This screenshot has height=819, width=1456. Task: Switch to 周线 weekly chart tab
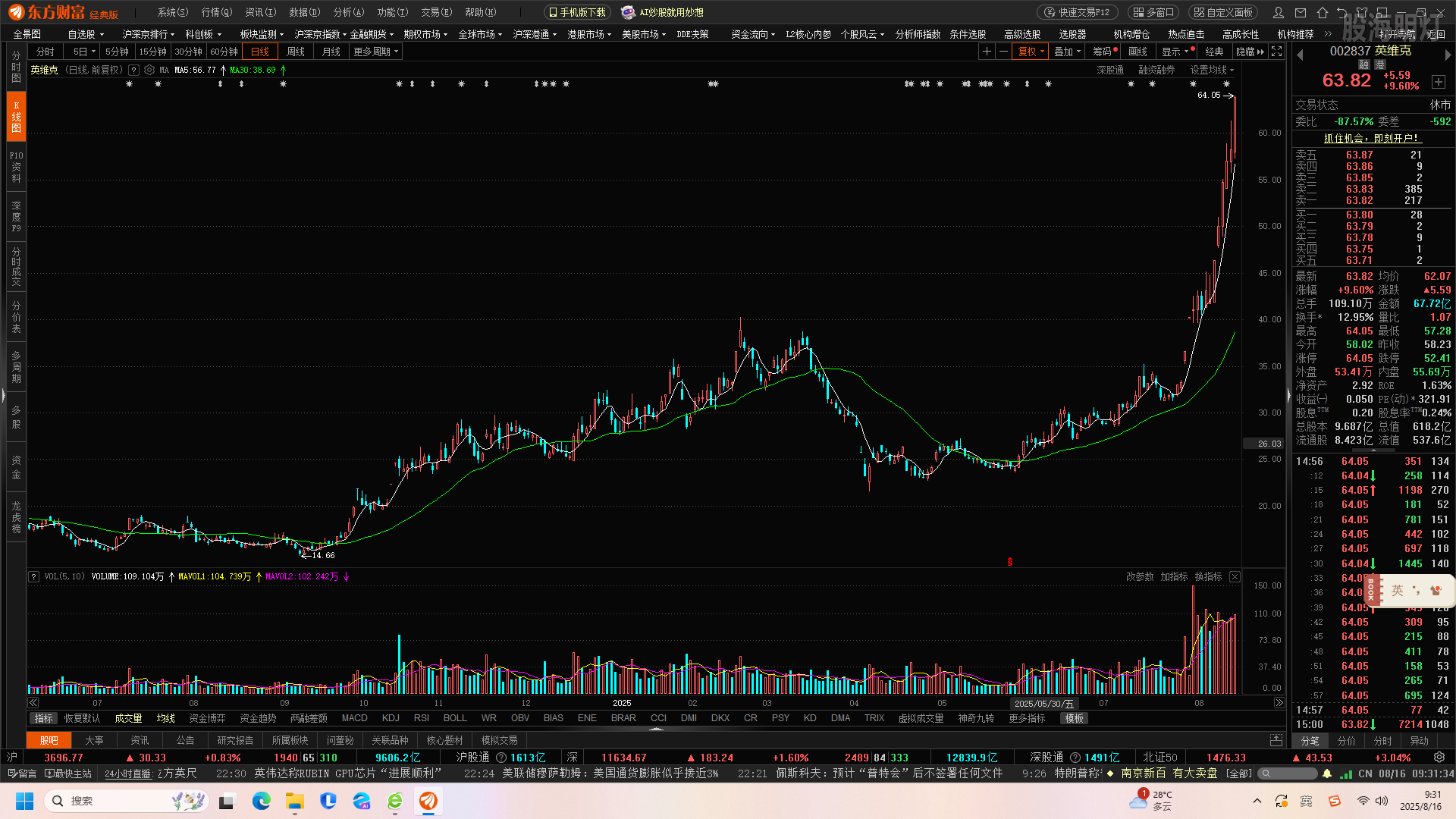[x=296, y=52]
